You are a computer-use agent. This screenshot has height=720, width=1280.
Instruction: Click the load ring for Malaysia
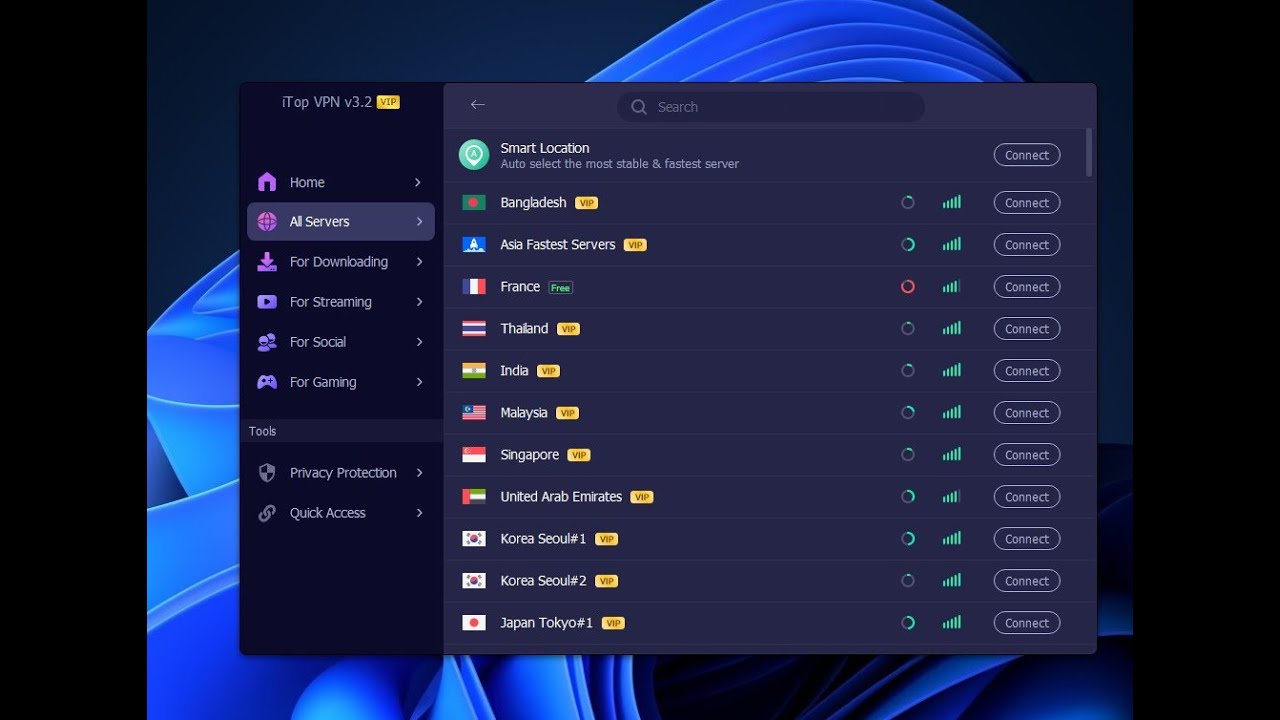point(908,413)
